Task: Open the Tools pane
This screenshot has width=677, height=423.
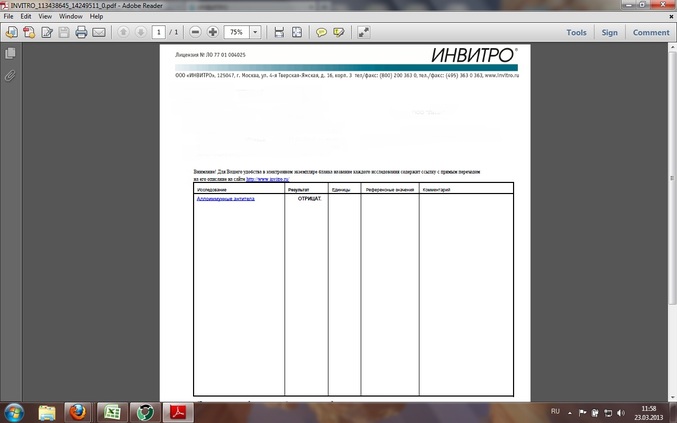Action: (x=576, y=32)
